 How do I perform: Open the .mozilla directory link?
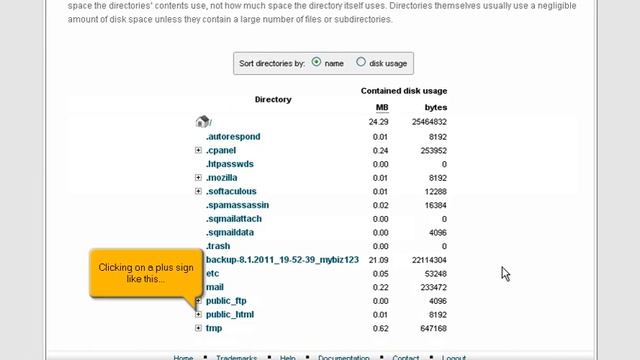(222, 178)
